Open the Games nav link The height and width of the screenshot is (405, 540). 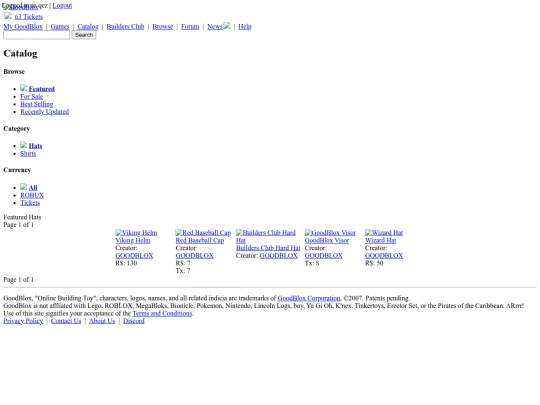pyautogui.click(x=60, y=27)
